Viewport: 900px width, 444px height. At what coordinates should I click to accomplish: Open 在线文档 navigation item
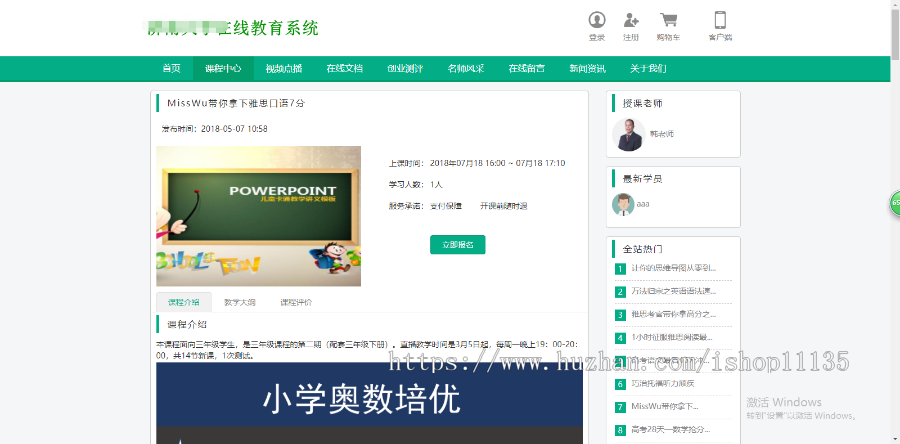(344, 68)
